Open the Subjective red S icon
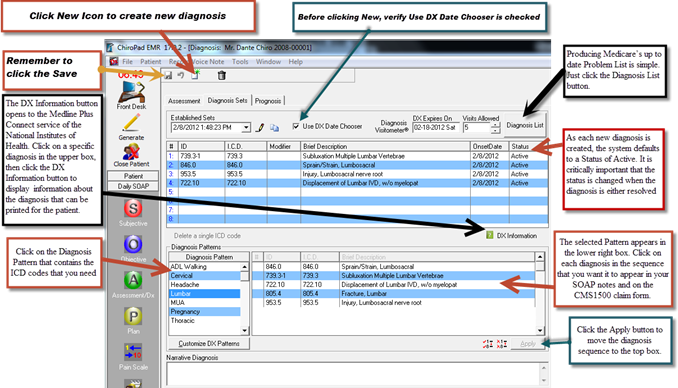This screenshot has height=388, width=678. pyautogui.click(x=133, y=208)
